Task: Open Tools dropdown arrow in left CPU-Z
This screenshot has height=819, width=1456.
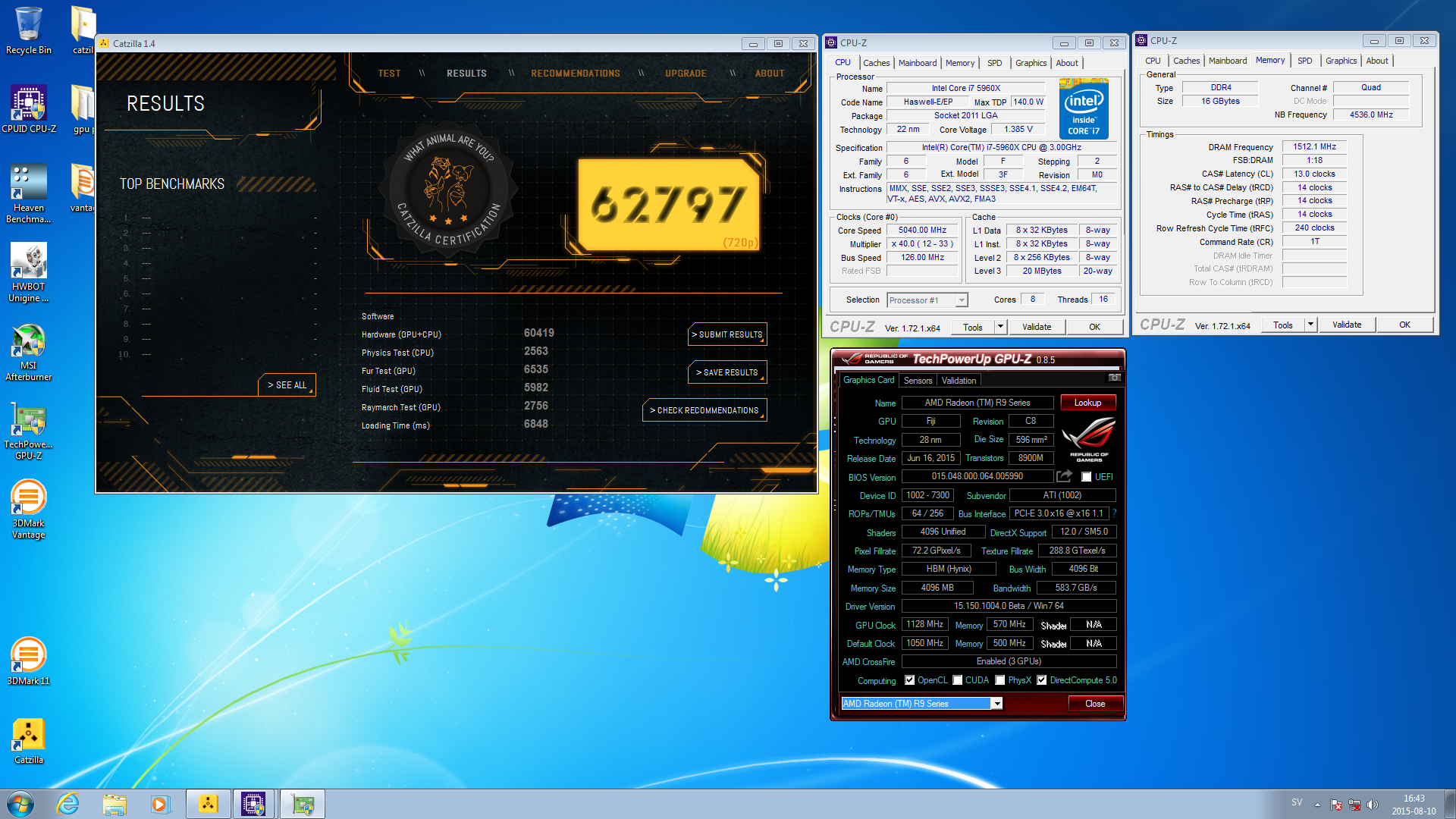Action: 1000,327
